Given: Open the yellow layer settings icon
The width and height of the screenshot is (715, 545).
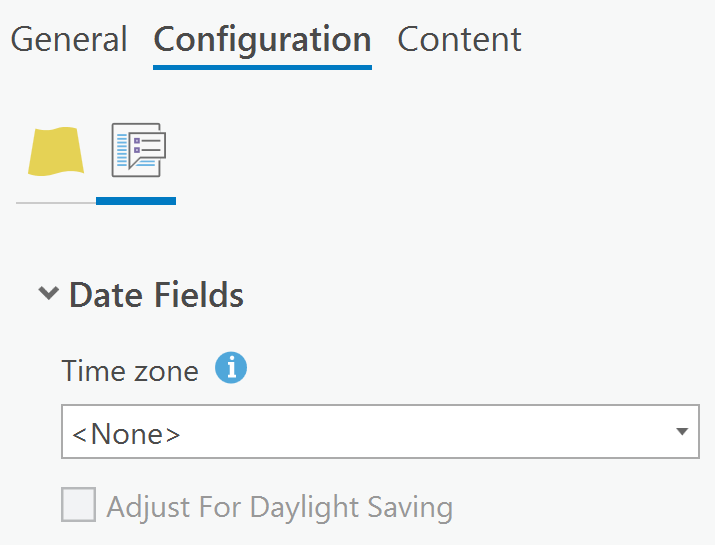Looking at the screenshot, I should [x=56, y=152].
